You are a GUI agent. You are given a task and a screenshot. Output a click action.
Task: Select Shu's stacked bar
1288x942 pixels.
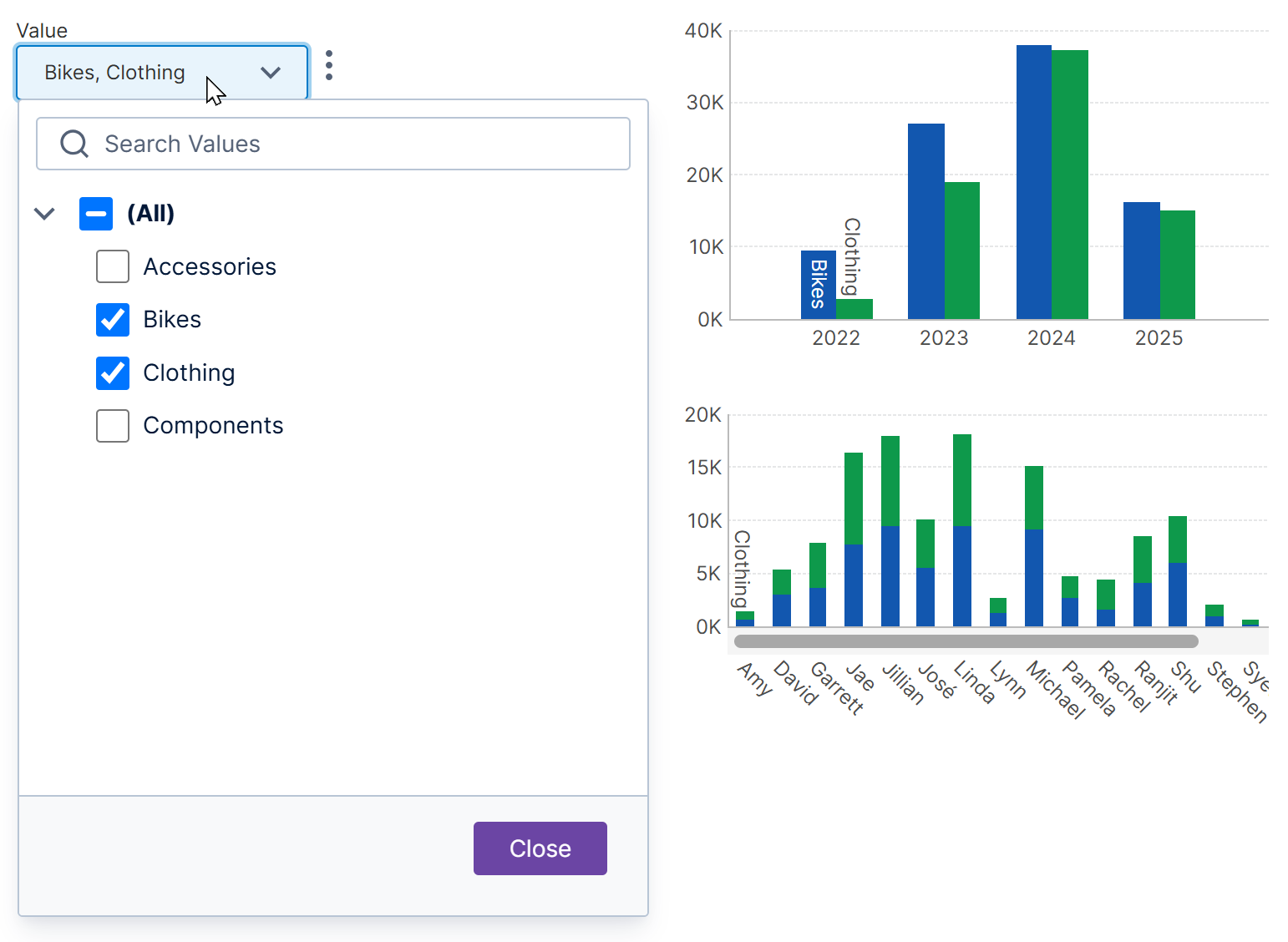pyautogui.click(x=1178, y=571)
